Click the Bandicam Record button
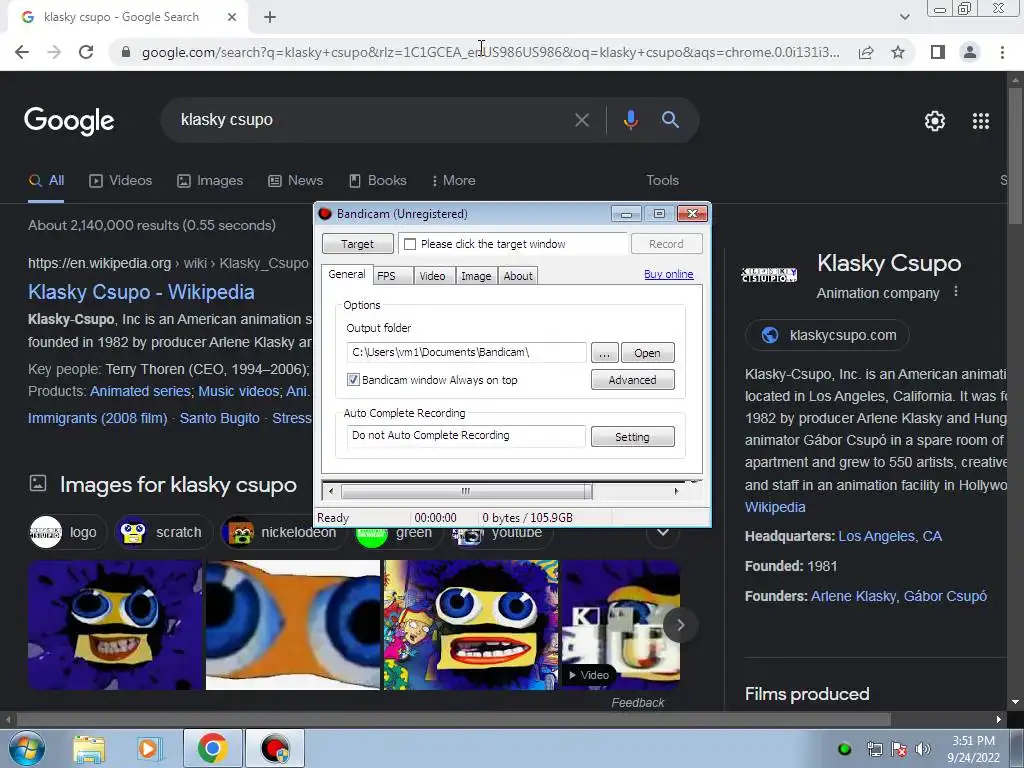The height and width of the screenshot is (768, 1024). tap(666, 244)
